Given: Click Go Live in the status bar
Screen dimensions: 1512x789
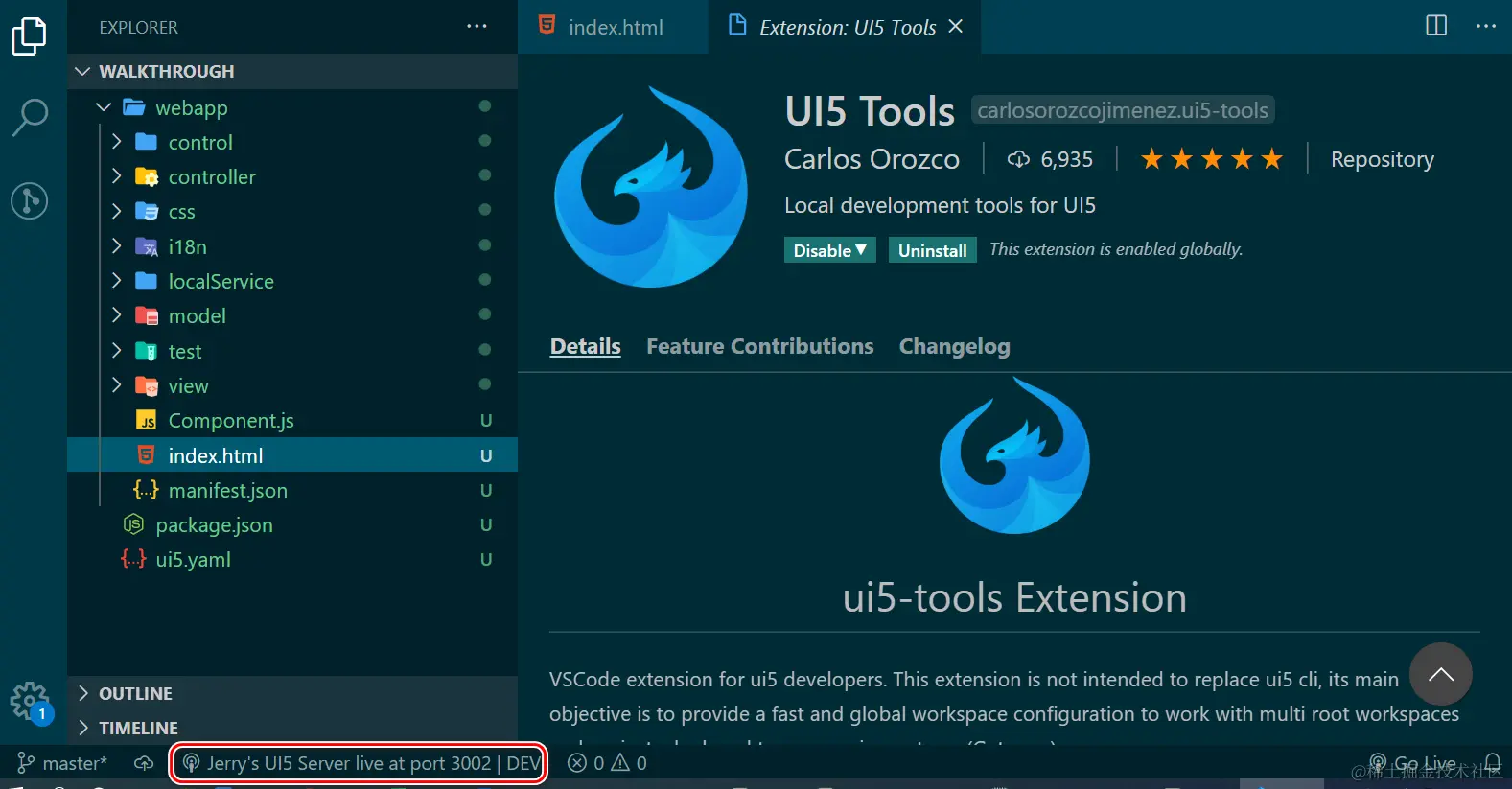Looking at the screenshot, I should [1412, 763].
